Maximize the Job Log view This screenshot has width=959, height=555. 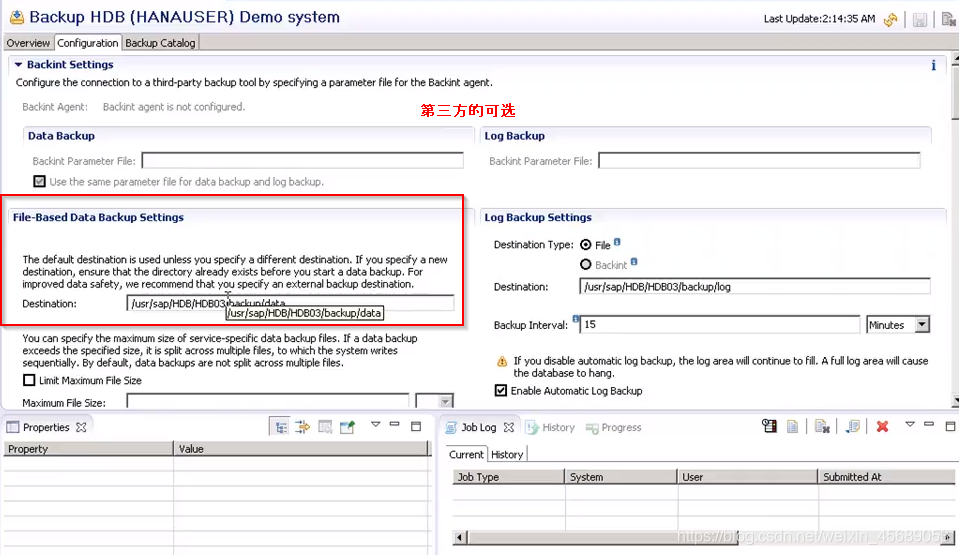[x=950, y=426]
